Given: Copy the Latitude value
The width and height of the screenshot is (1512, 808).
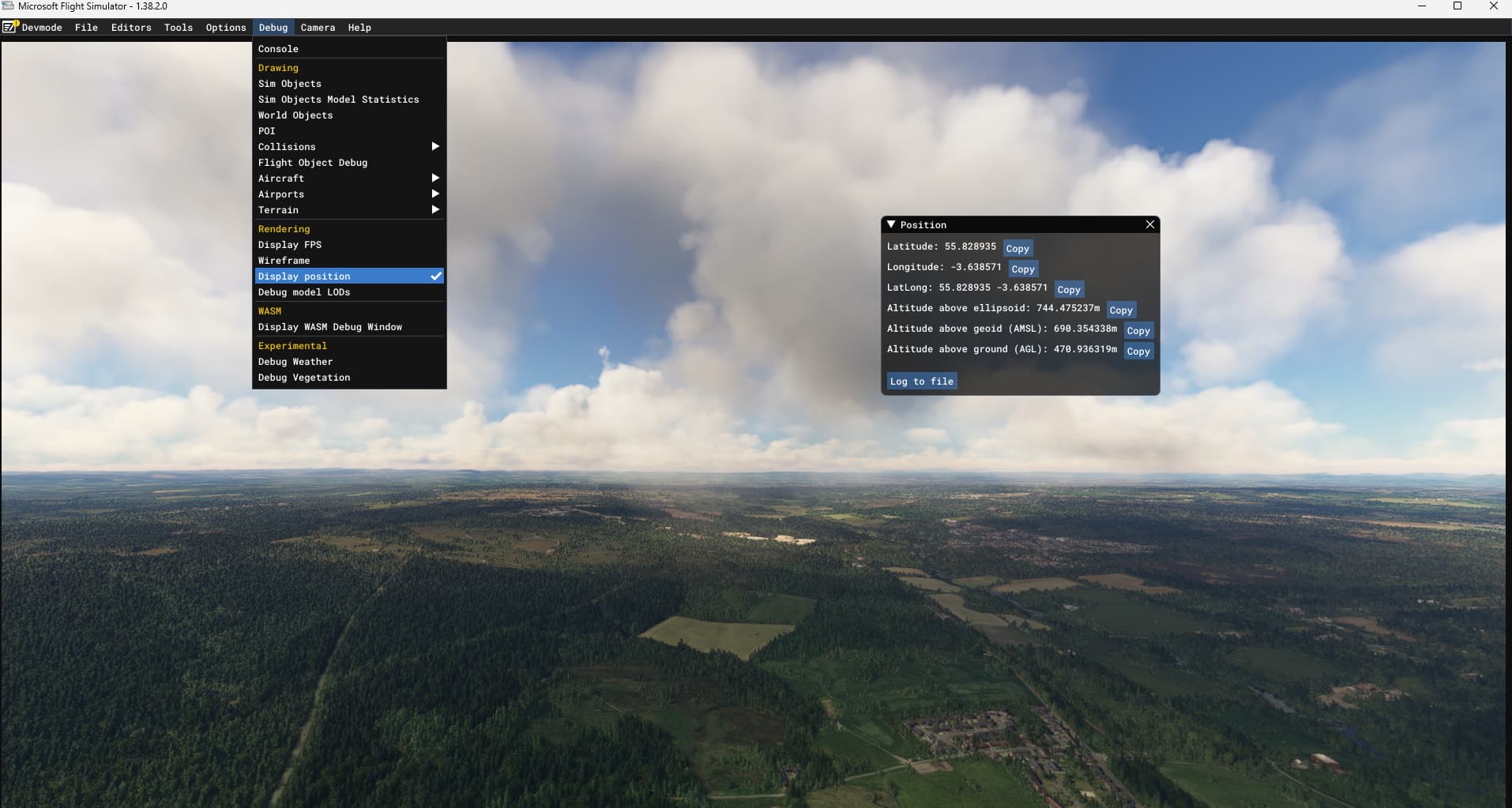Looking at the screenshot, I should click(x=1017, y=249).
